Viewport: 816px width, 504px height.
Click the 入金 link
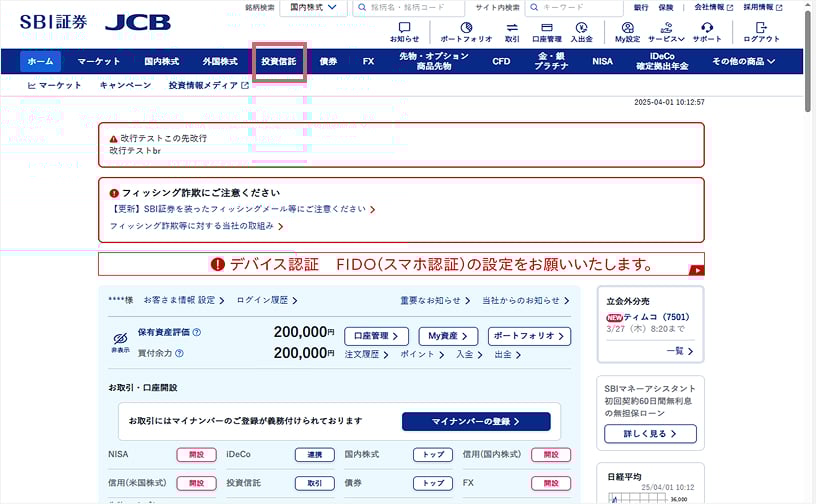tap(469, 355)
